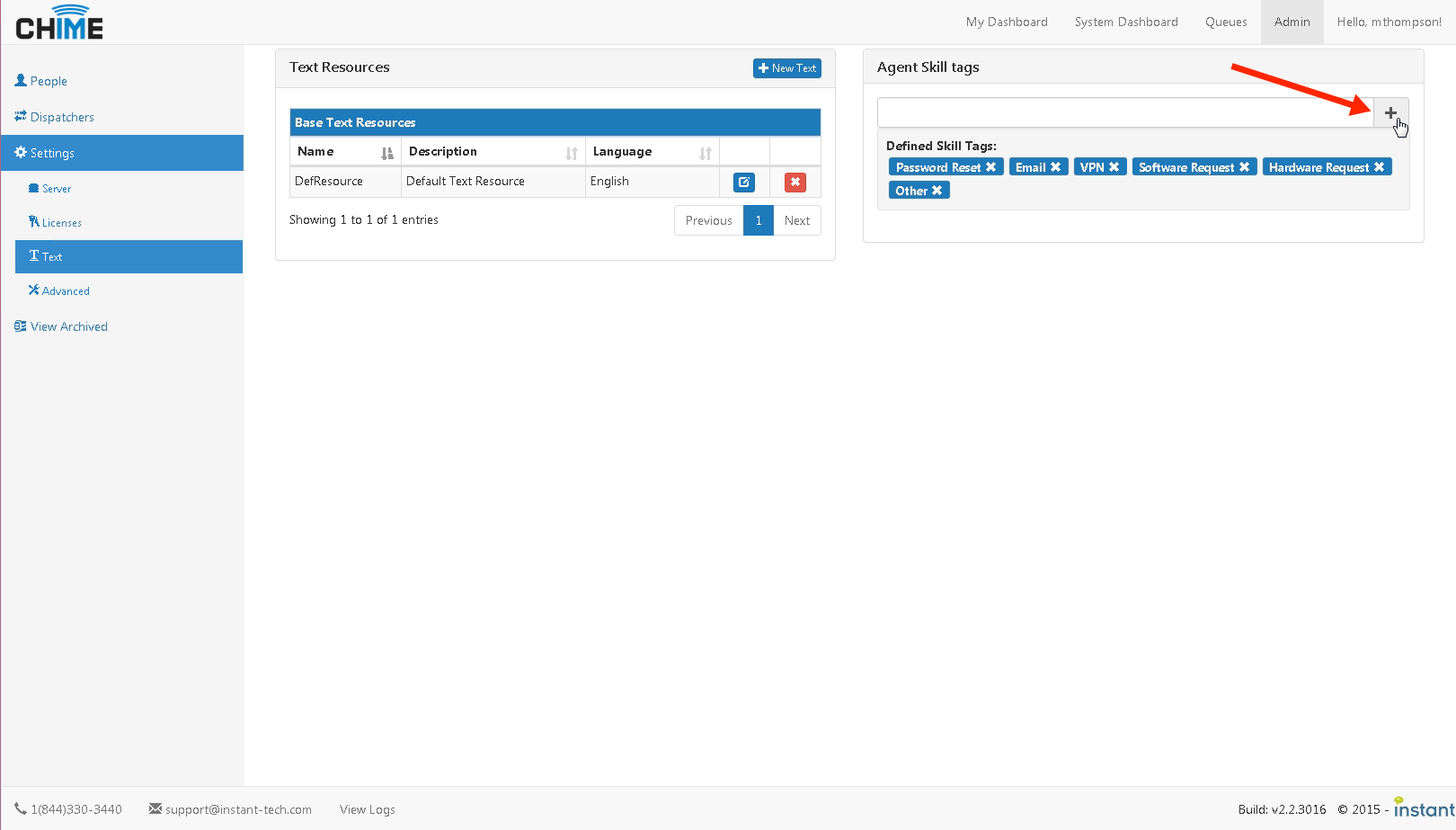Screen dimensions: 1456x830
Task: Open the View Logs link
Action: tap(367, 809)
